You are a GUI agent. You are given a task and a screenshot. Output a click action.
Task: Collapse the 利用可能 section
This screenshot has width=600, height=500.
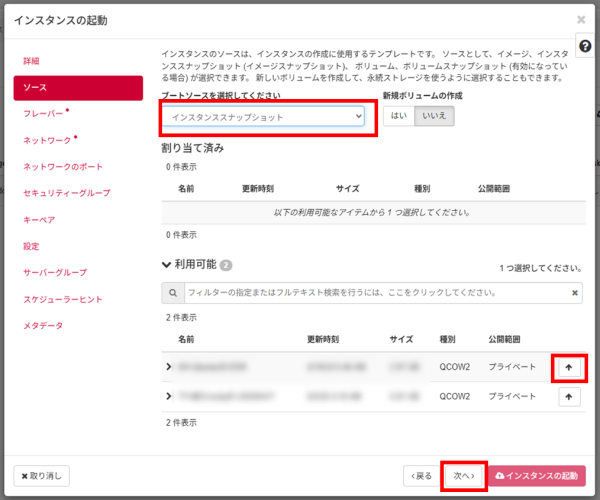click(166, 265)
